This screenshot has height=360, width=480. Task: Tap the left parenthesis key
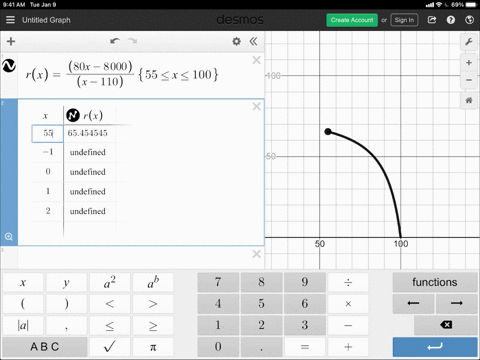[23, 304]
